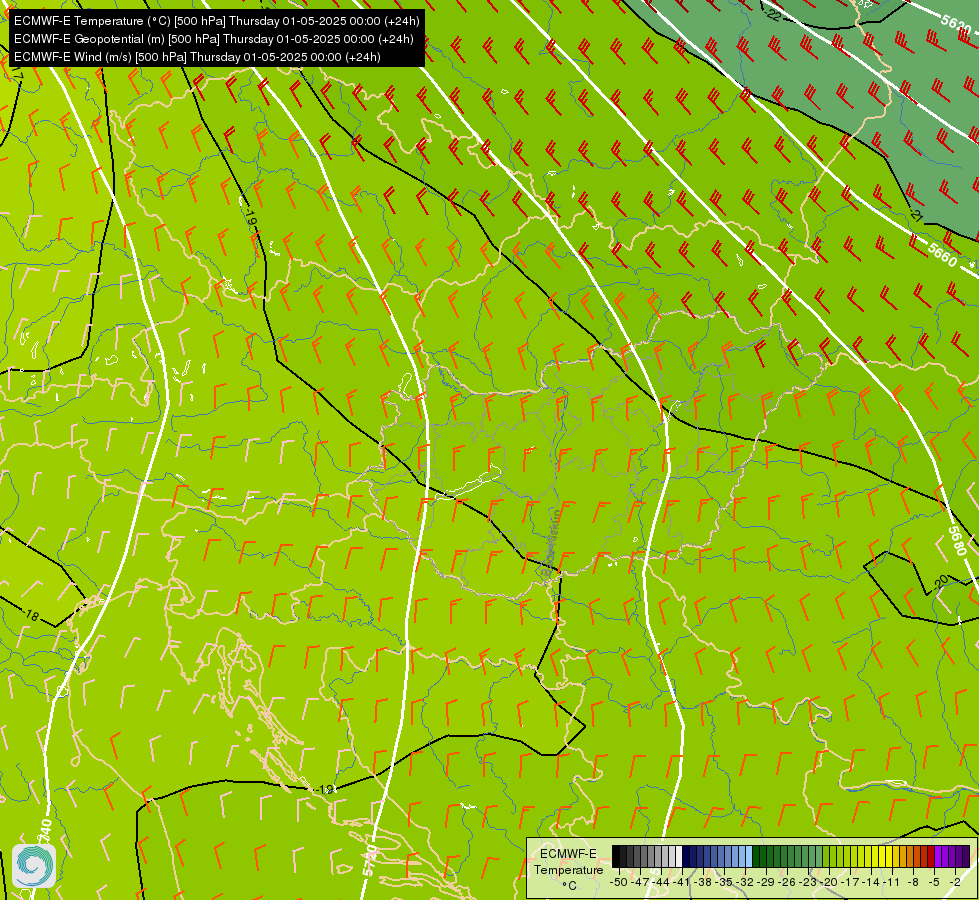
Task: Click the -44 legend tick label
Action: pos(661,881)
